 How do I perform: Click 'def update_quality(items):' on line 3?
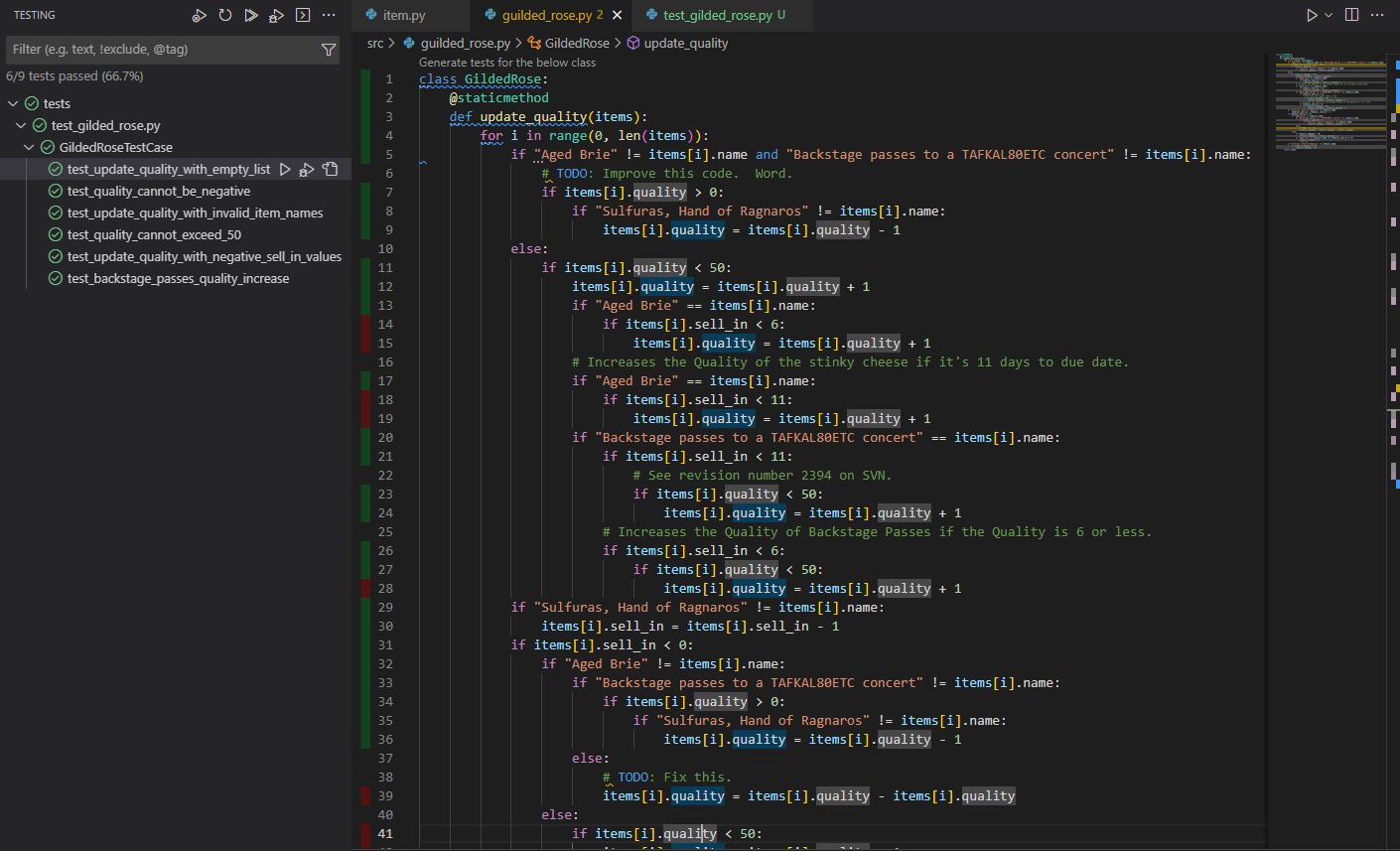point(548,116)
